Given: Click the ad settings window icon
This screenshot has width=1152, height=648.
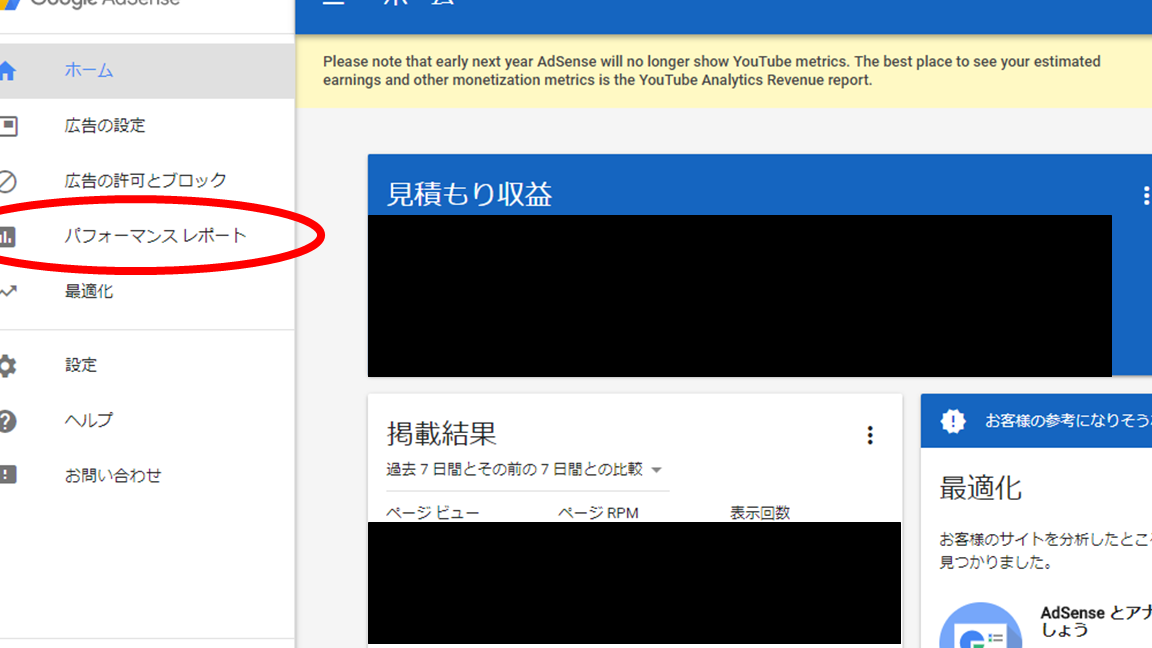Looking at the screenshot, I should coord(8,126).
